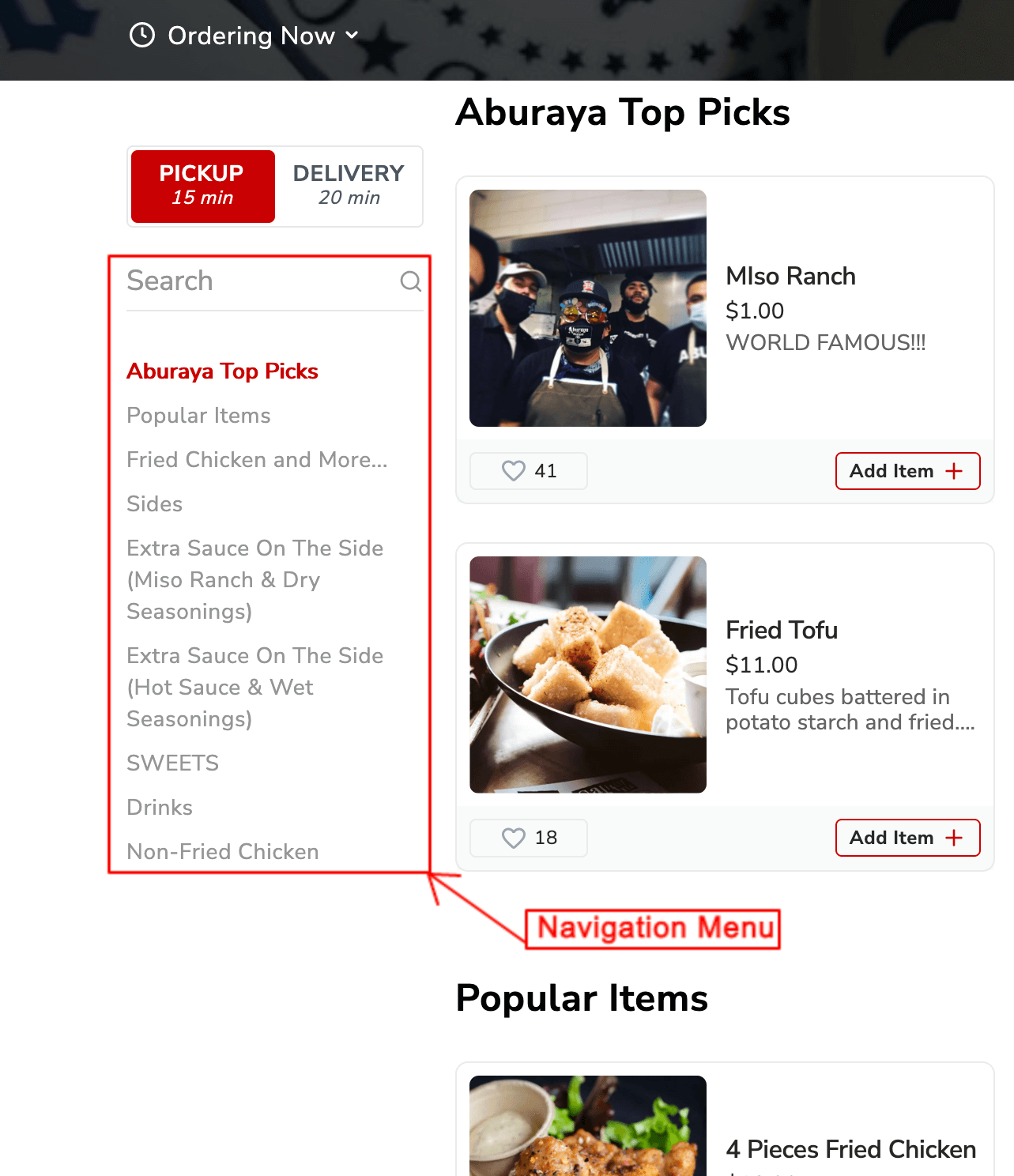Like Fried Tofu via heart icon
Viewport: 1014px width, 1176px height.
pyautogui.click(x=514, y=838)
